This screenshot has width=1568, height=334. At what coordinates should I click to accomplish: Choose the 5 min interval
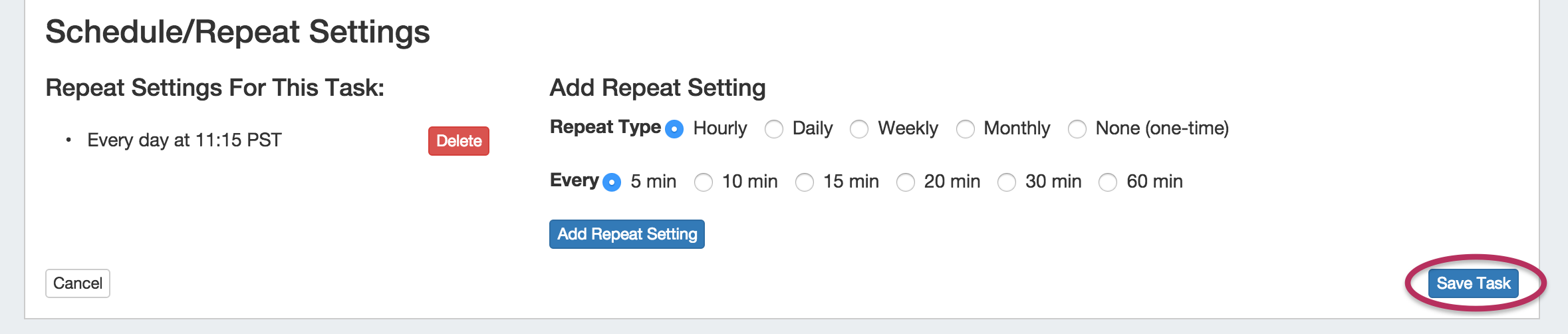coord(612,182)
